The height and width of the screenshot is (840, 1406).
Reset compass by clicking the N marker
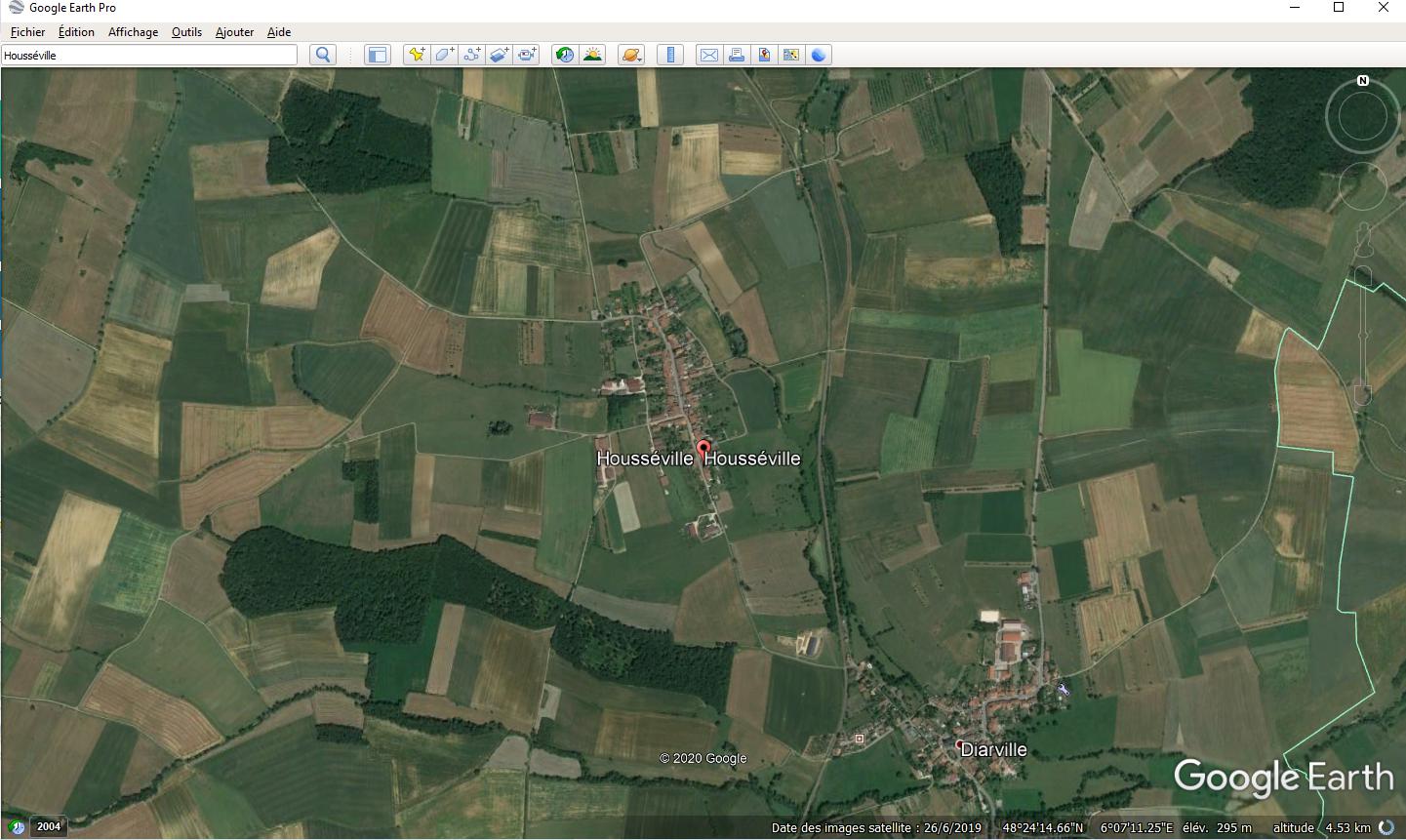pyautogui.click(x=1363, y=81)
